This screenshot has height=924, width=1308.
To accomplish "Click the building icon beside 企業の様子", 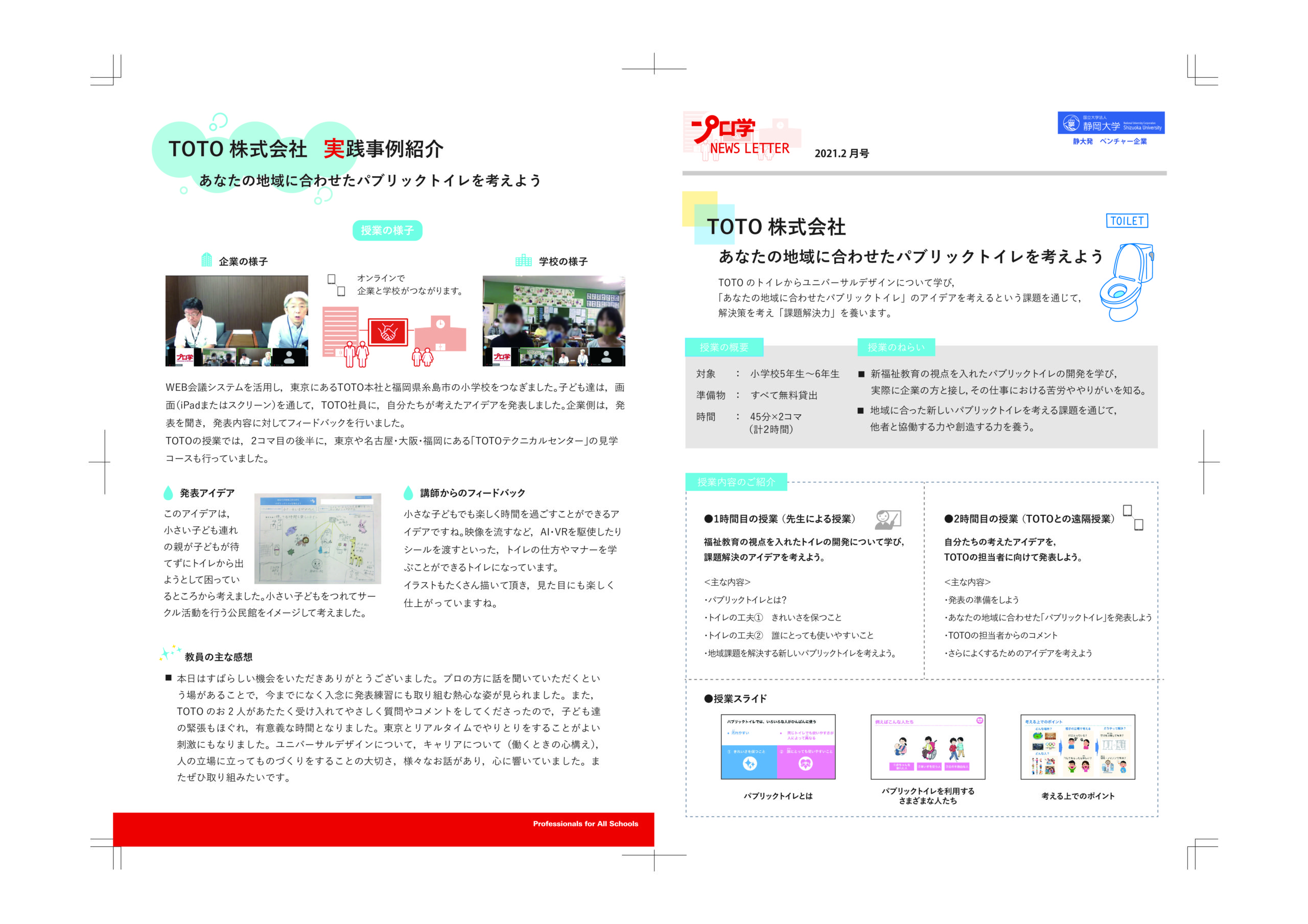I will click(x=207, y=260).
